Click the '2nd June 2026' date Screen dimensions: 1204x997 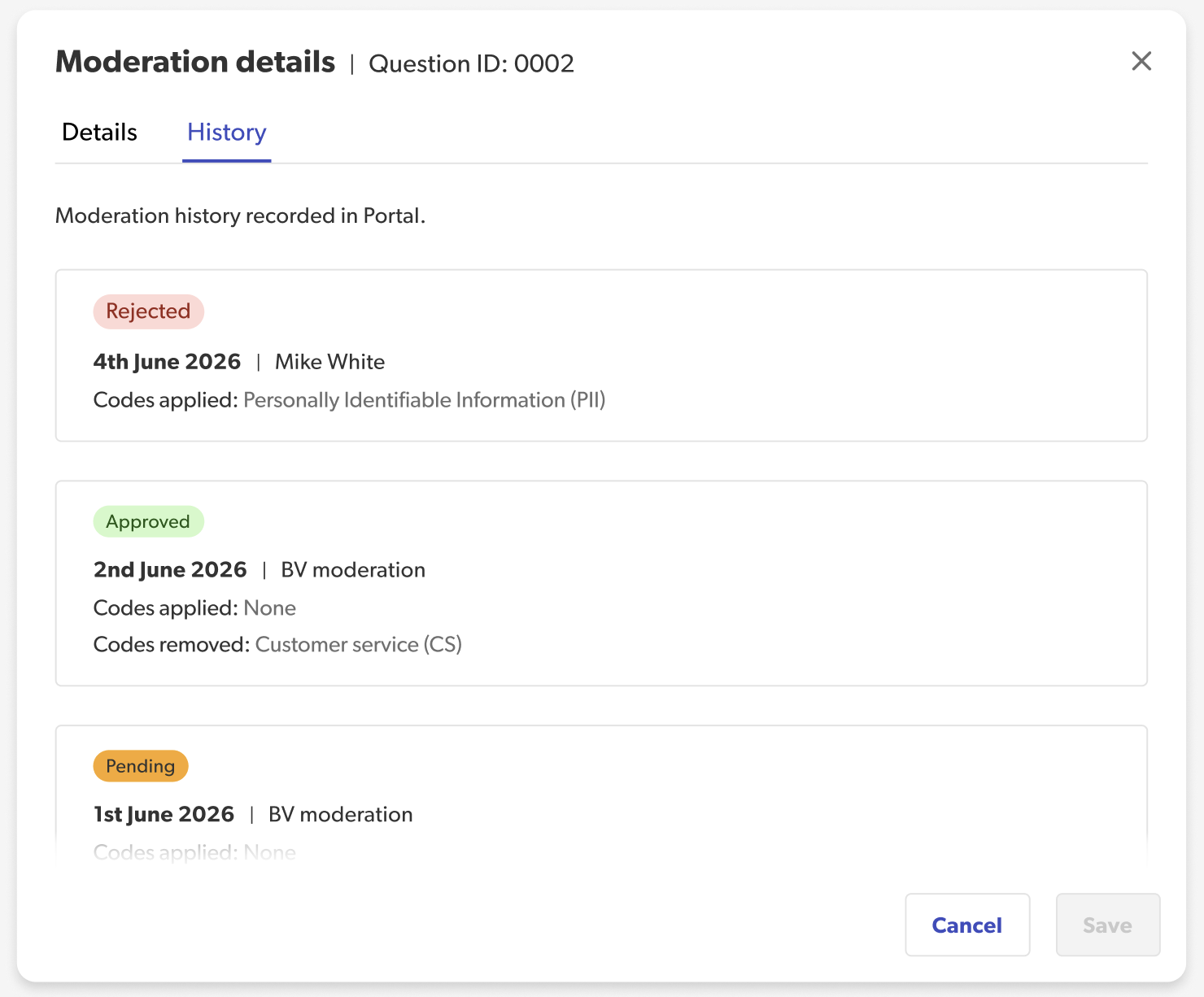170,570
